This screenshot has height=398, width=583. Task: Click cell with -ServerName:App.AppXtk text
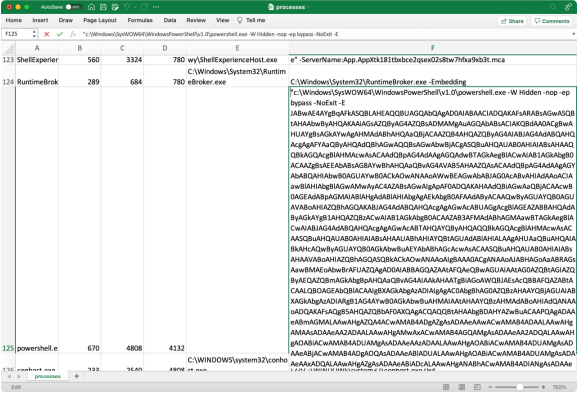coord(433,60)
